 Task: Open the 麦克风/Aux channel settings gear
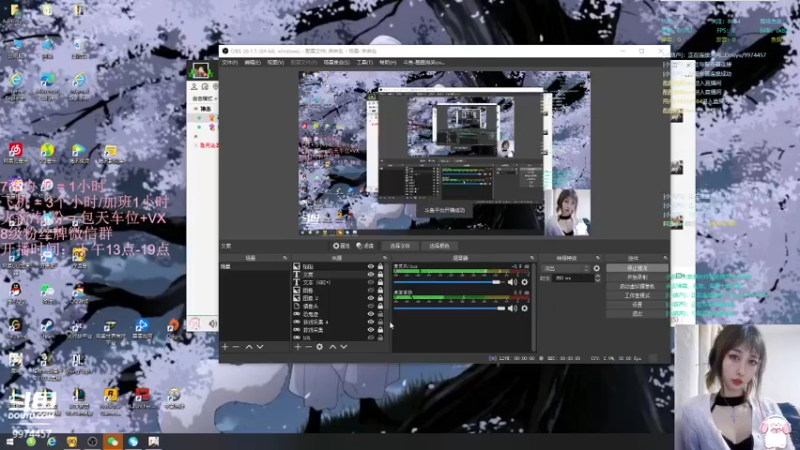[524, 282]
